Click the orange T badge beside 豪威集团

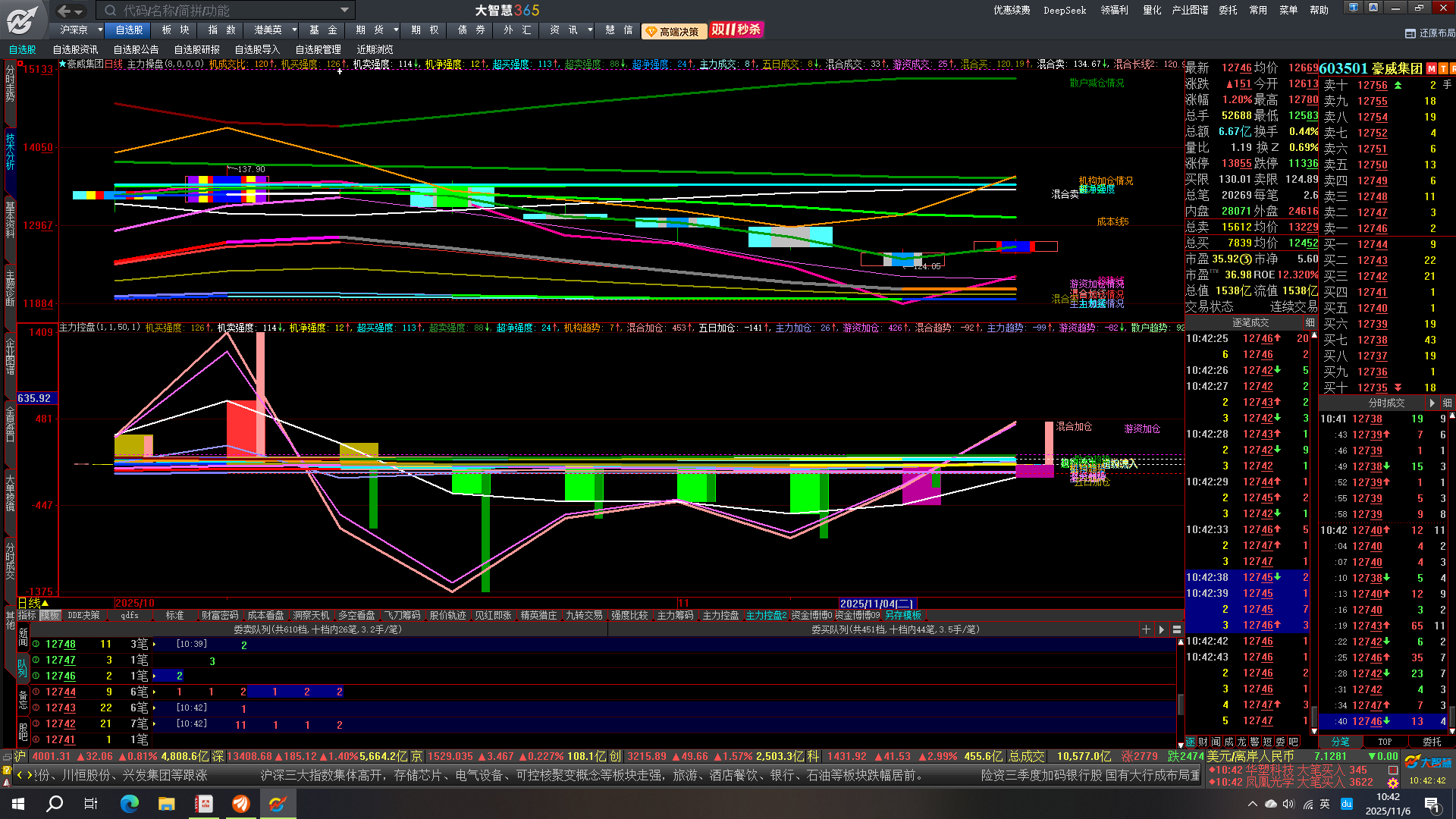(1443, 69)
